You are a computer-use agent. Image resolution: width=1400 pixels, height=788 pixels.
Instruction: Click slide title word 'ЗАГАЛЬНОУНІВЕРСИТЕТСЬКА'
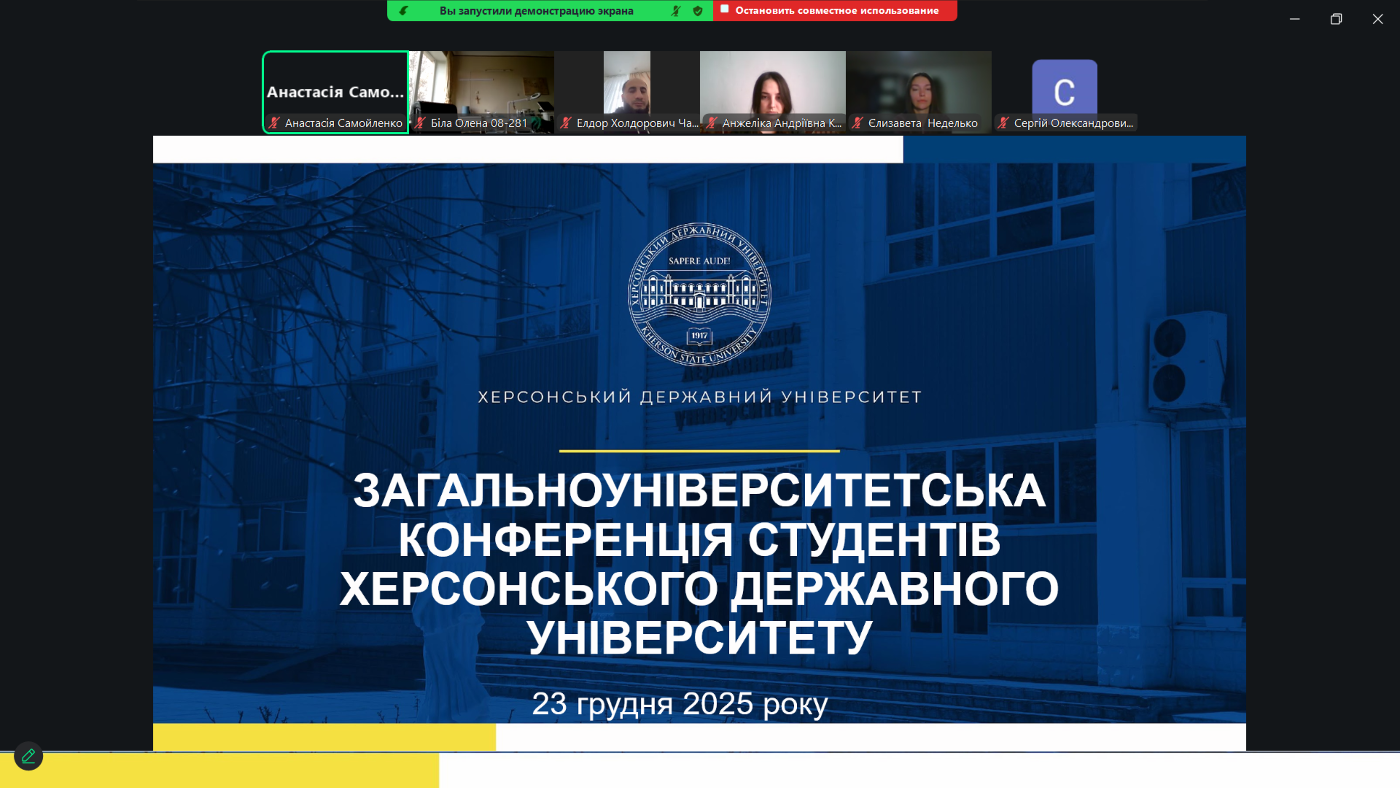pos(699,491)
